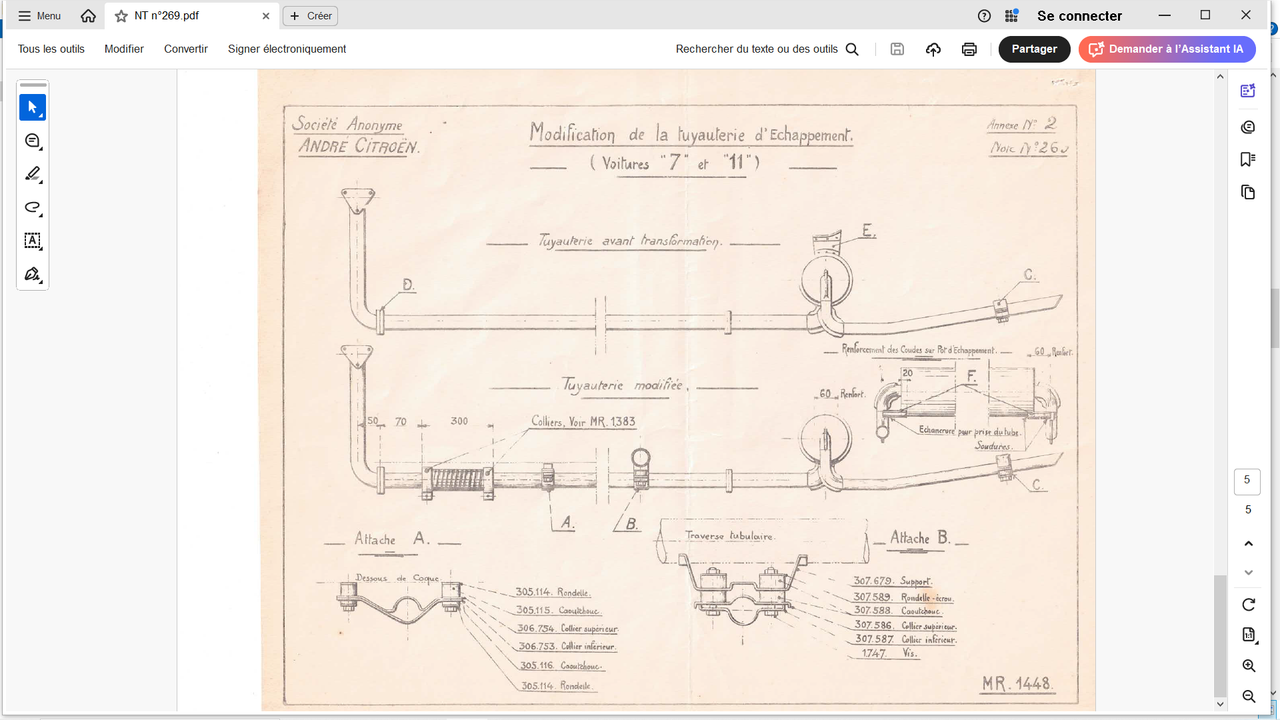The height and width of the screenshot is (720, 1280).
Task: Click '306.754. Collier supérieur' part line
Action: pyautogui.click(x=567, y=629)
